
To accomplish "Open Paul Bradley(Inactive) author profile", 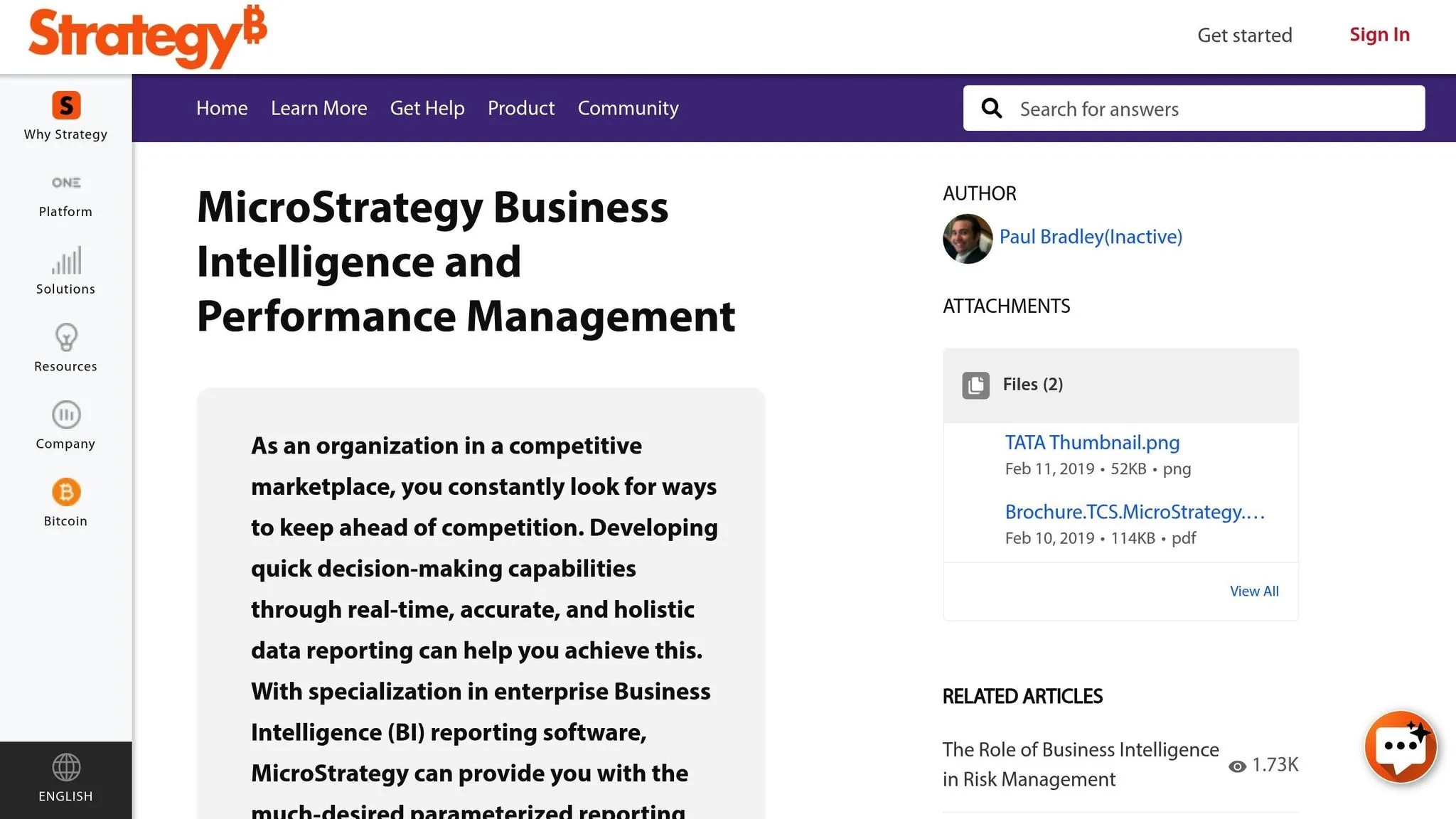I will pos(1091,237).
